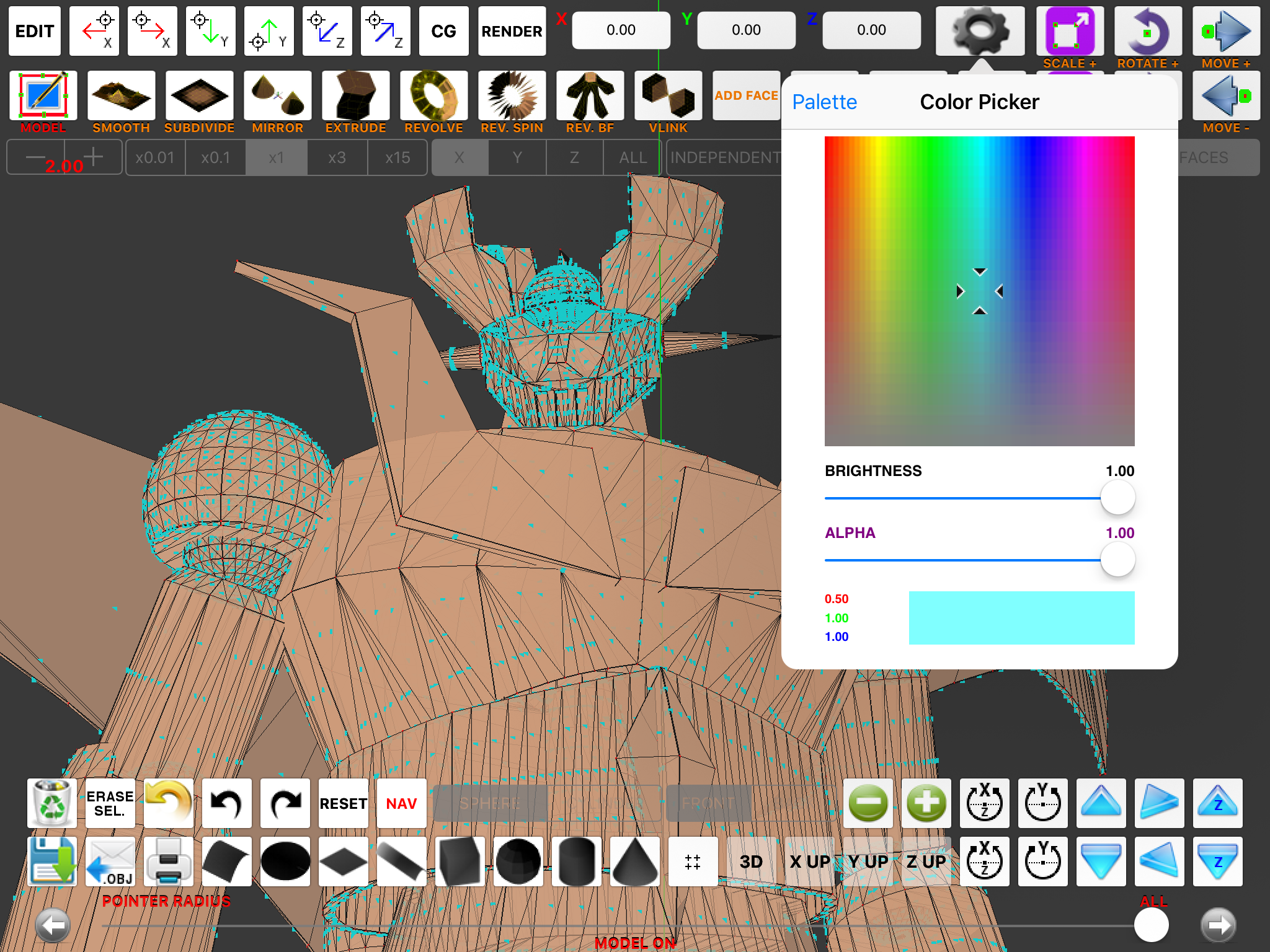Add a sphere primitive shape
Viewport: 1270px width, 952px height.
pyautogui.click(x=518, y=862)
